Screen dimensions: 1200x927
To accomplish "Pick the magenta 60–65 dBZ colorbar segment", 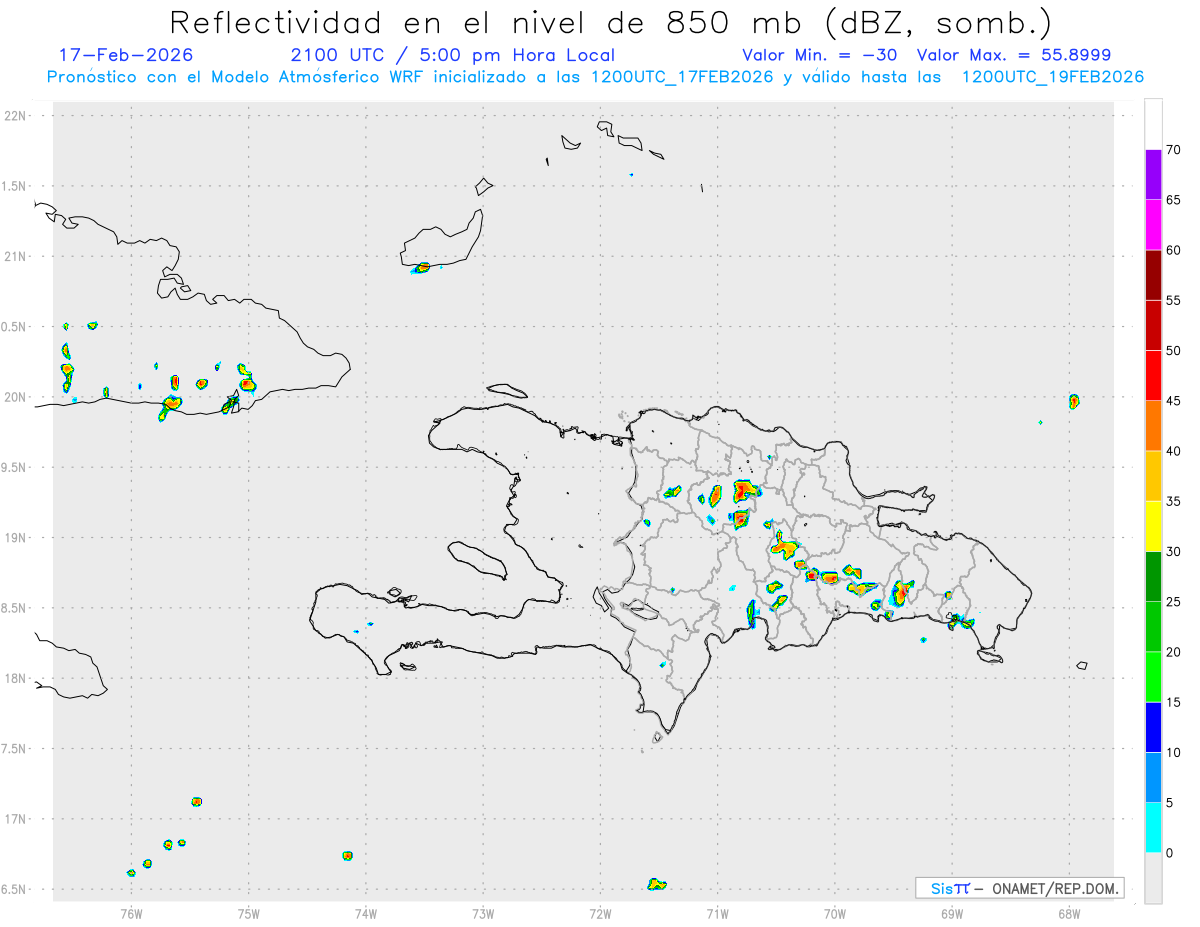I will 1153,225.
